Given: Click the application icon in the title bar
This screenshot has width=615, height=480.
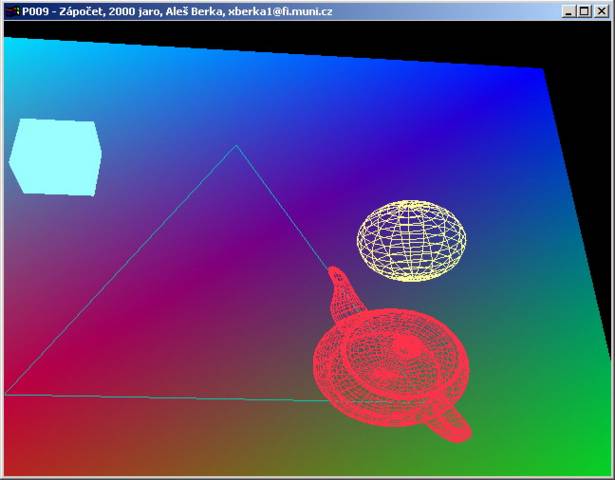Looking at the screenshot, I should 12,11.
